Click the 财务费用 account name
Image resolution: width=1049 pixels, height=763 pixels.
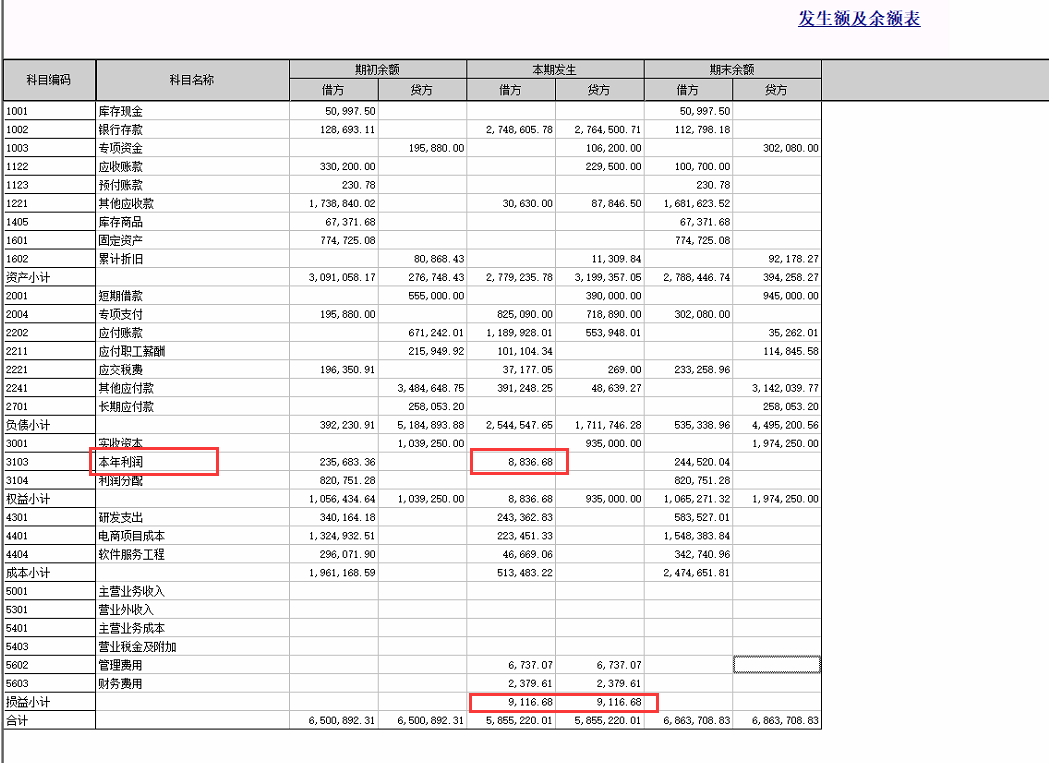(120, 684)
